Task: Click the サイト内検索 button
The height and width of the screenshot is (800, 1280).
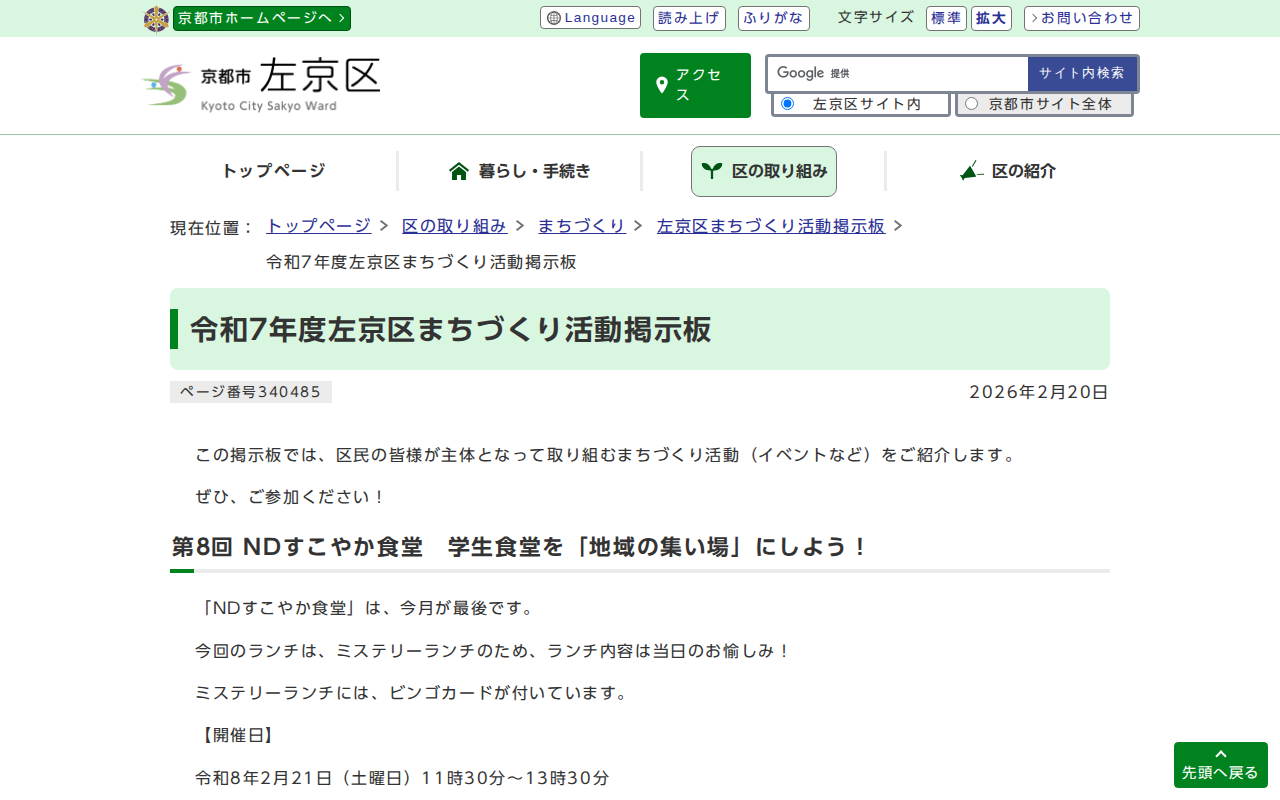Action: point(1082,73)
